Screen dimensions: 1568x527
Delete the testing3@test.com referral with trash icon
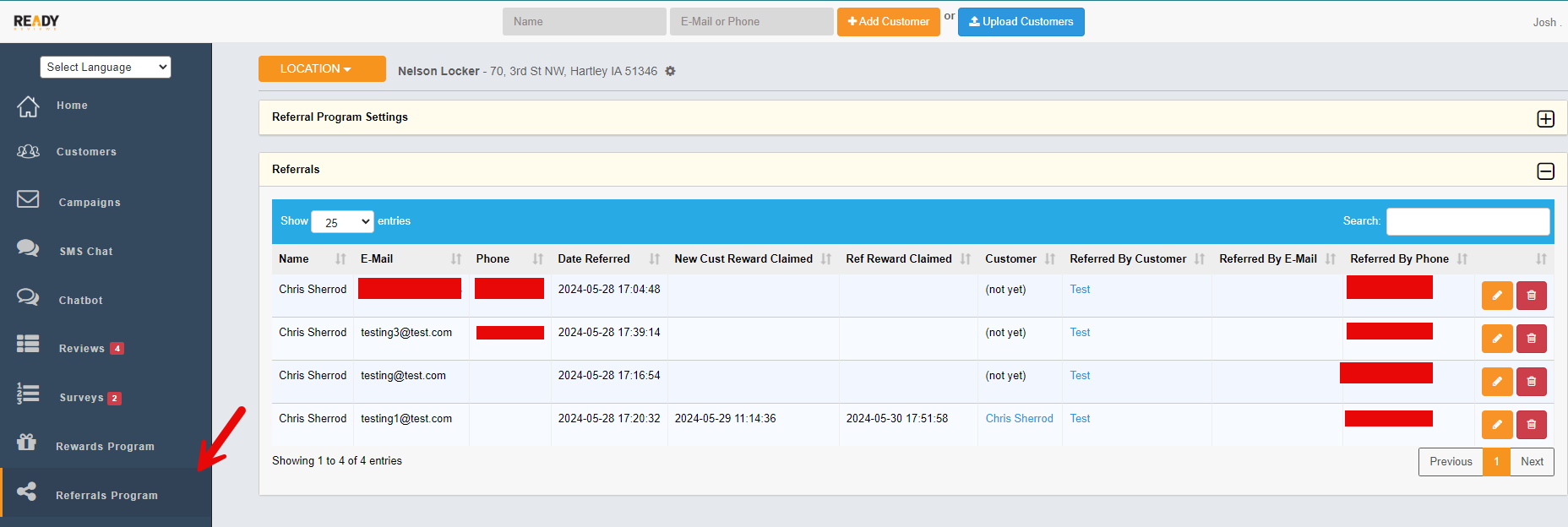1531,339
